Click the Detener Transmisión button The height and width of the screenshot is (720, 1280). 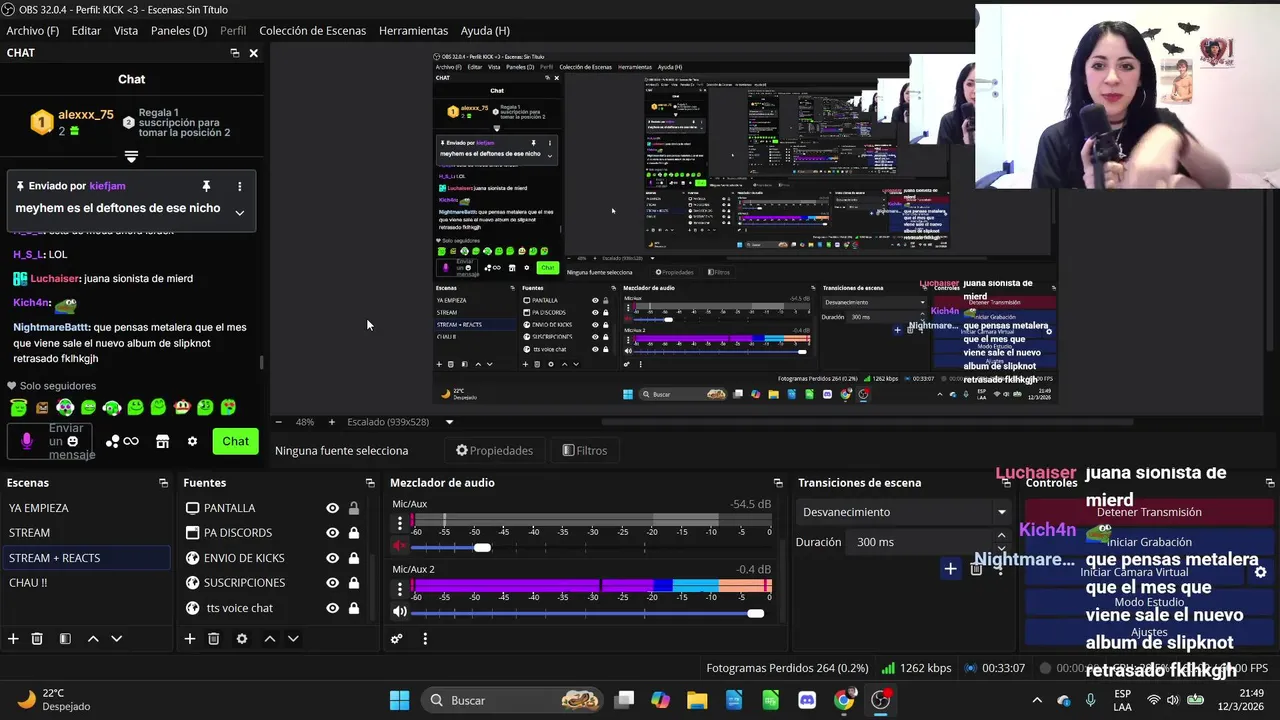1148,512
